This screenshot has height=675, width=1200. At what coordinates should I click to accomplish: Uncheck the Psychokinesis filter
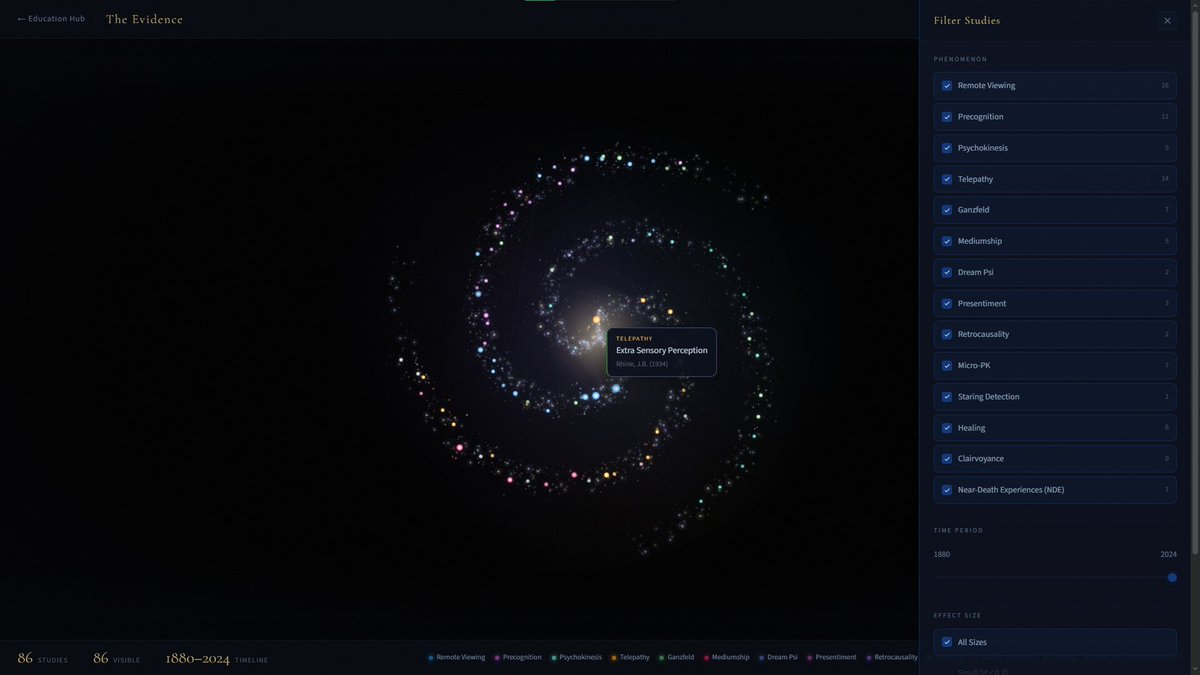pyautogui.click(x=947, y=148)
